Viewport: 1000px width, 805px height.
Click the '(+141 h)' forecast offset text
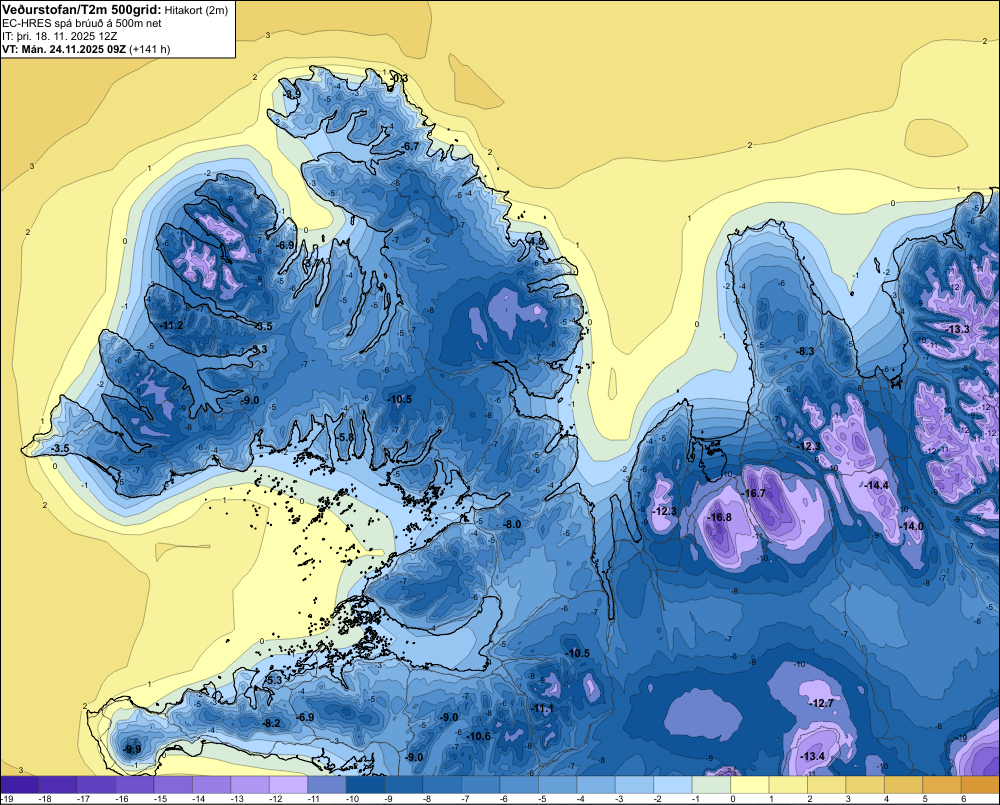[150, 49]
